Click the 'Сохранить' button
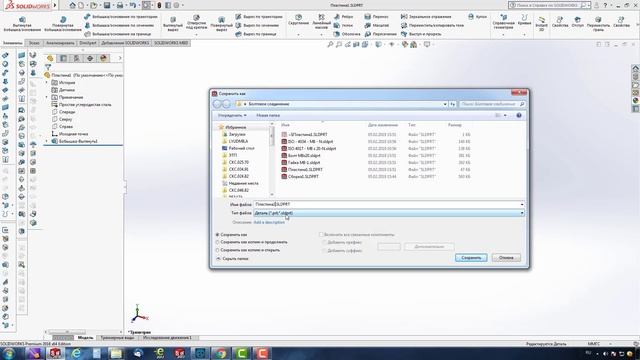 click(x=471, y=258)
